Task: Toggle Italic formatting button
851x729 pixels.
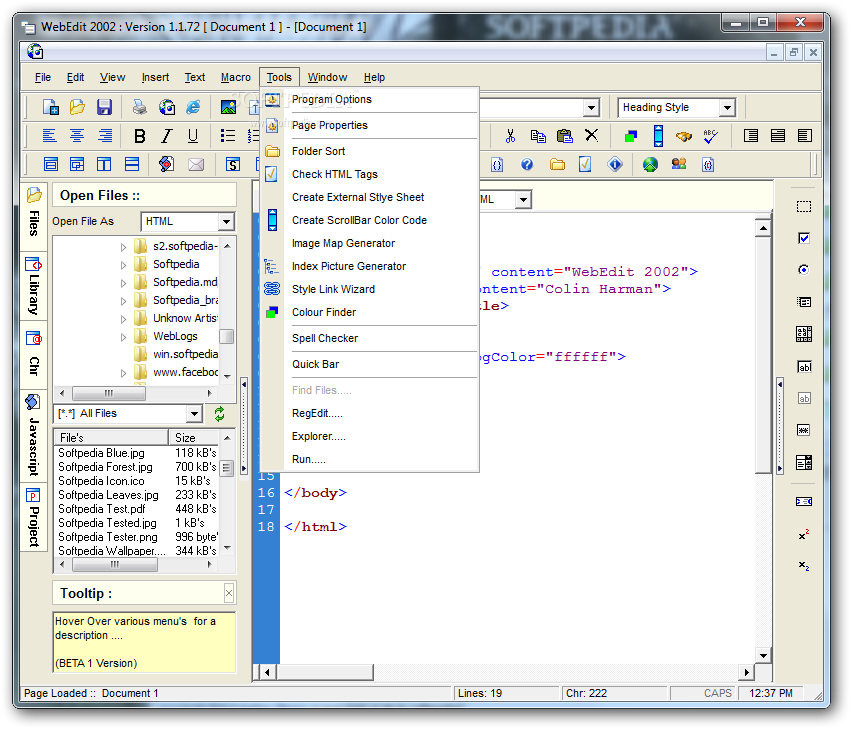Action: pos(167,136)
